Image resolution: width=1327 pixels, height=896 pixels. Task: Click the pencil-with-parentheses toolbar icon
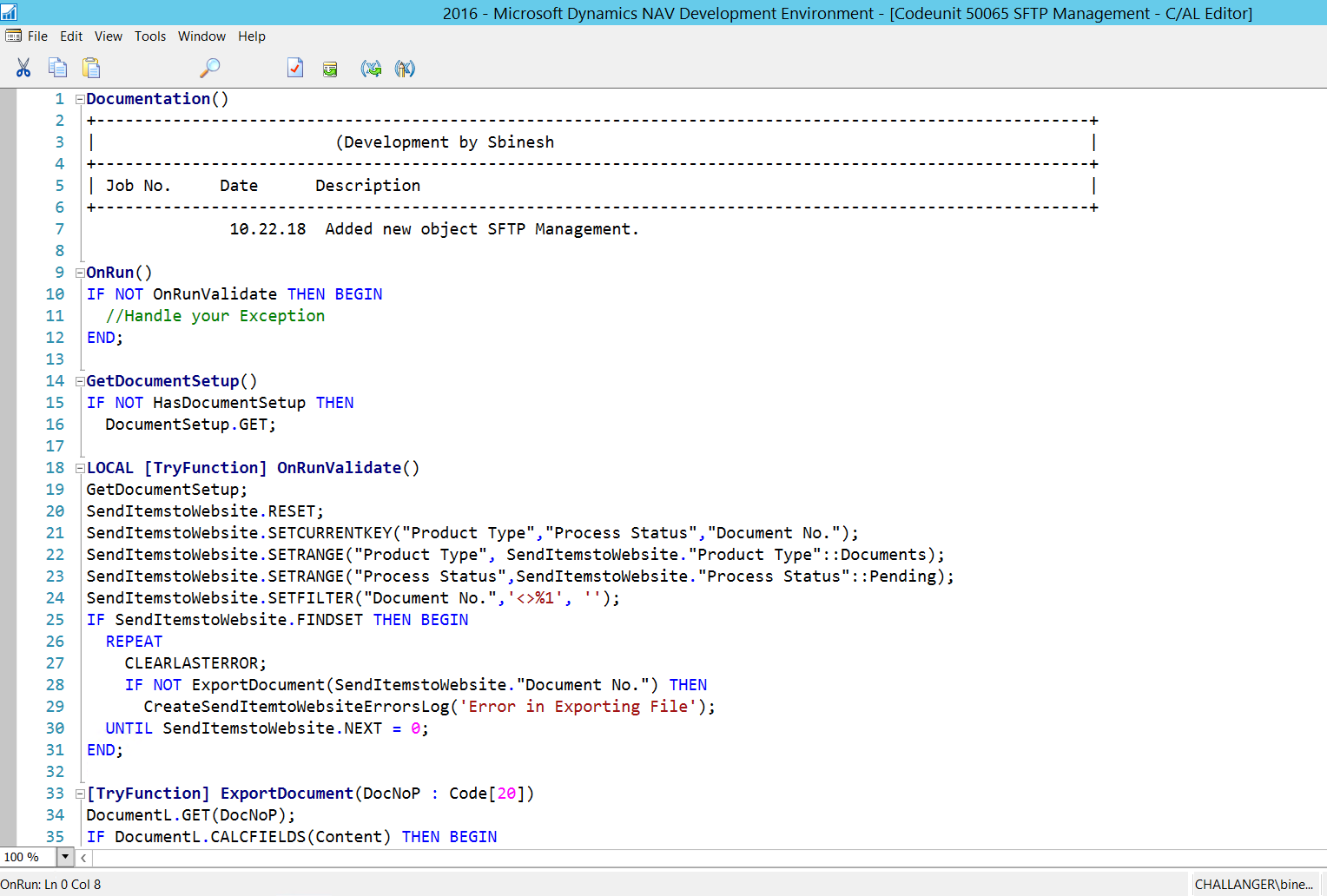click(404, 68)
